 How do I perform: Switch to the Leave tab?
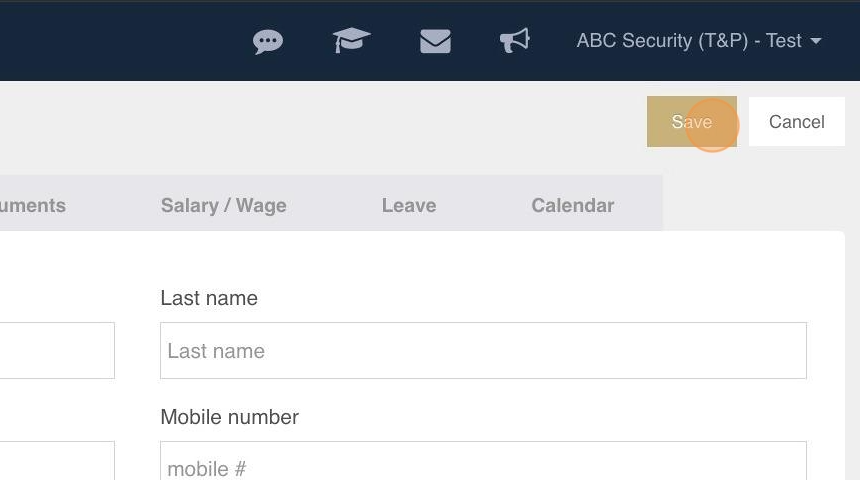pos(409,205)
